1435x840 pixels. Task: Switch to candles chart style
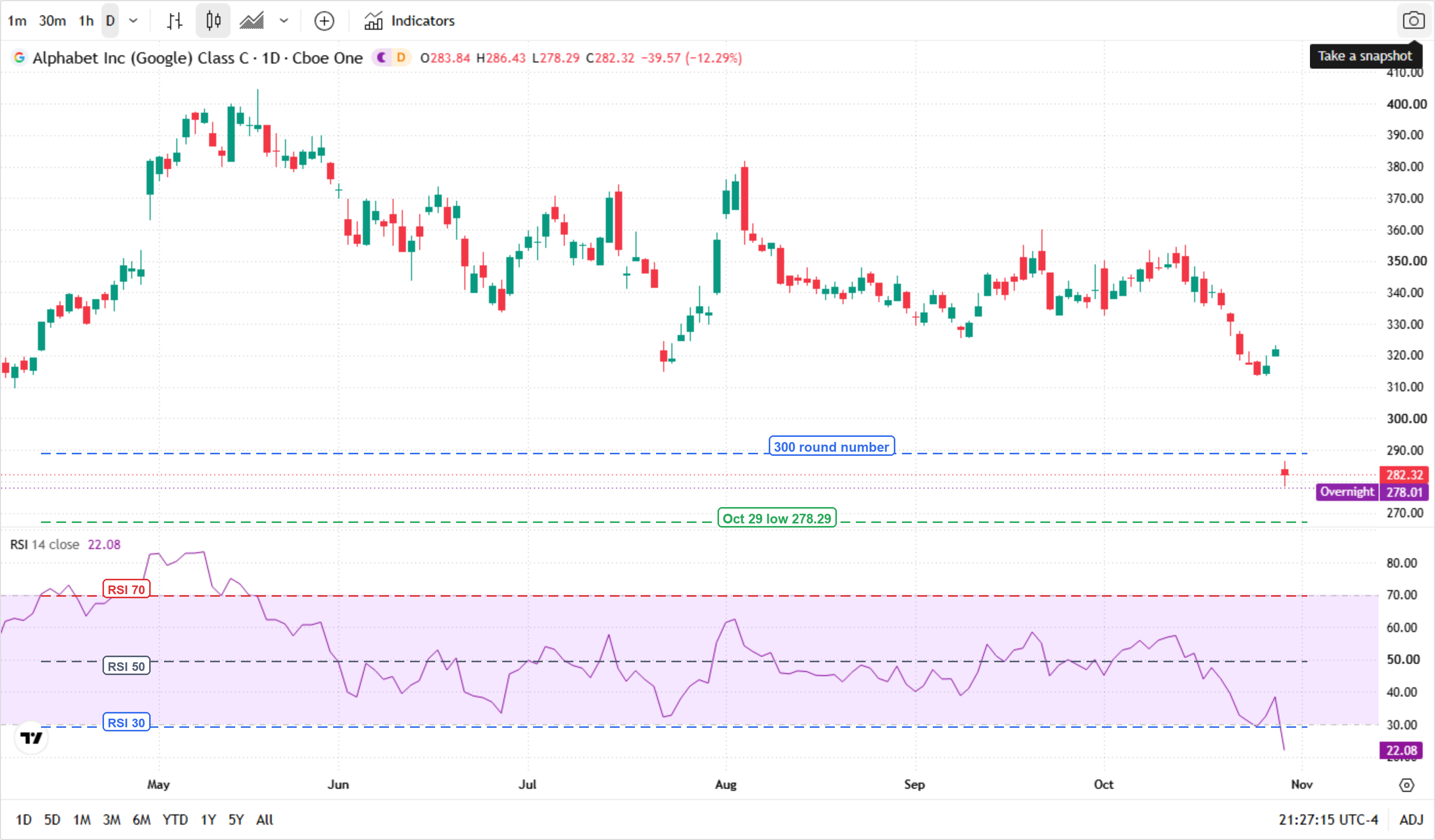(x=213, y=21)
